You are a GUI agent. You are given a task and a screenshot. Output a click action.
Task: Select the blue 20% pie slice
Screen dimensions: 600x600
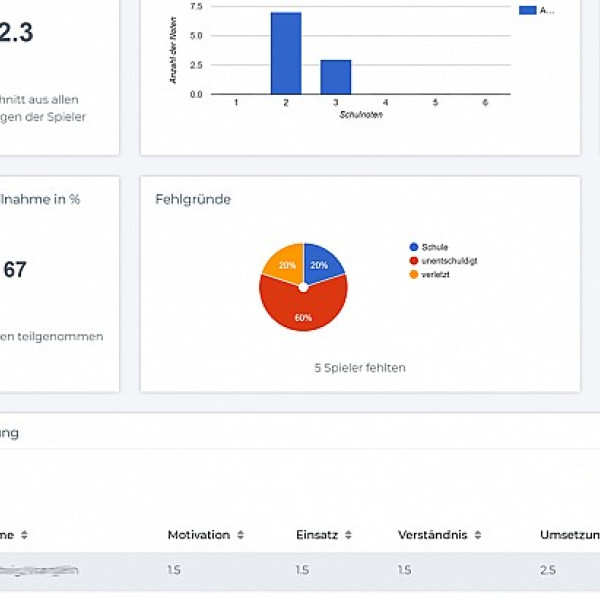322,264
